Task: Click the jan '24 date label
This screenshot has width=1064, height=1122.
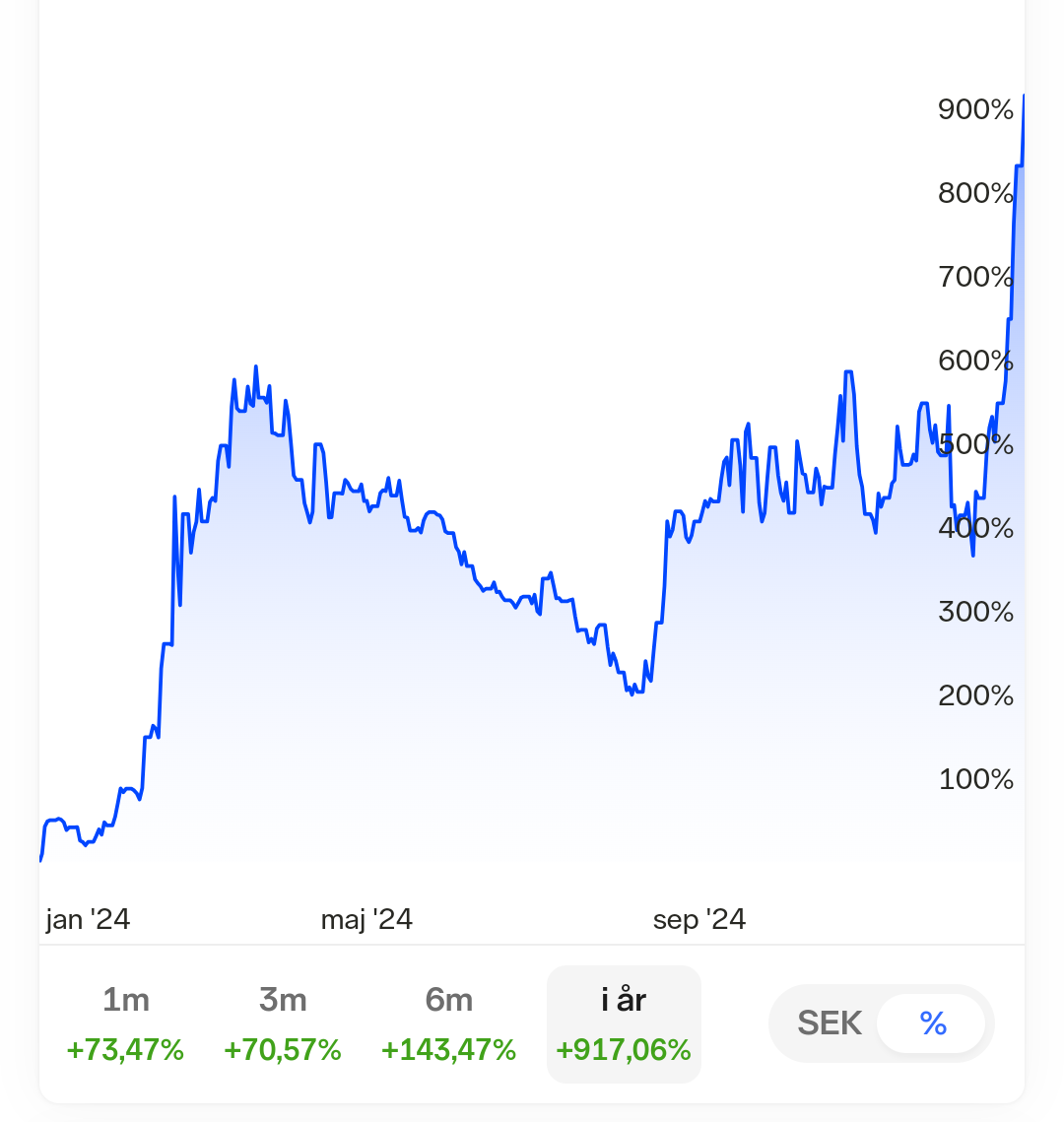Action: click(88, 919)
